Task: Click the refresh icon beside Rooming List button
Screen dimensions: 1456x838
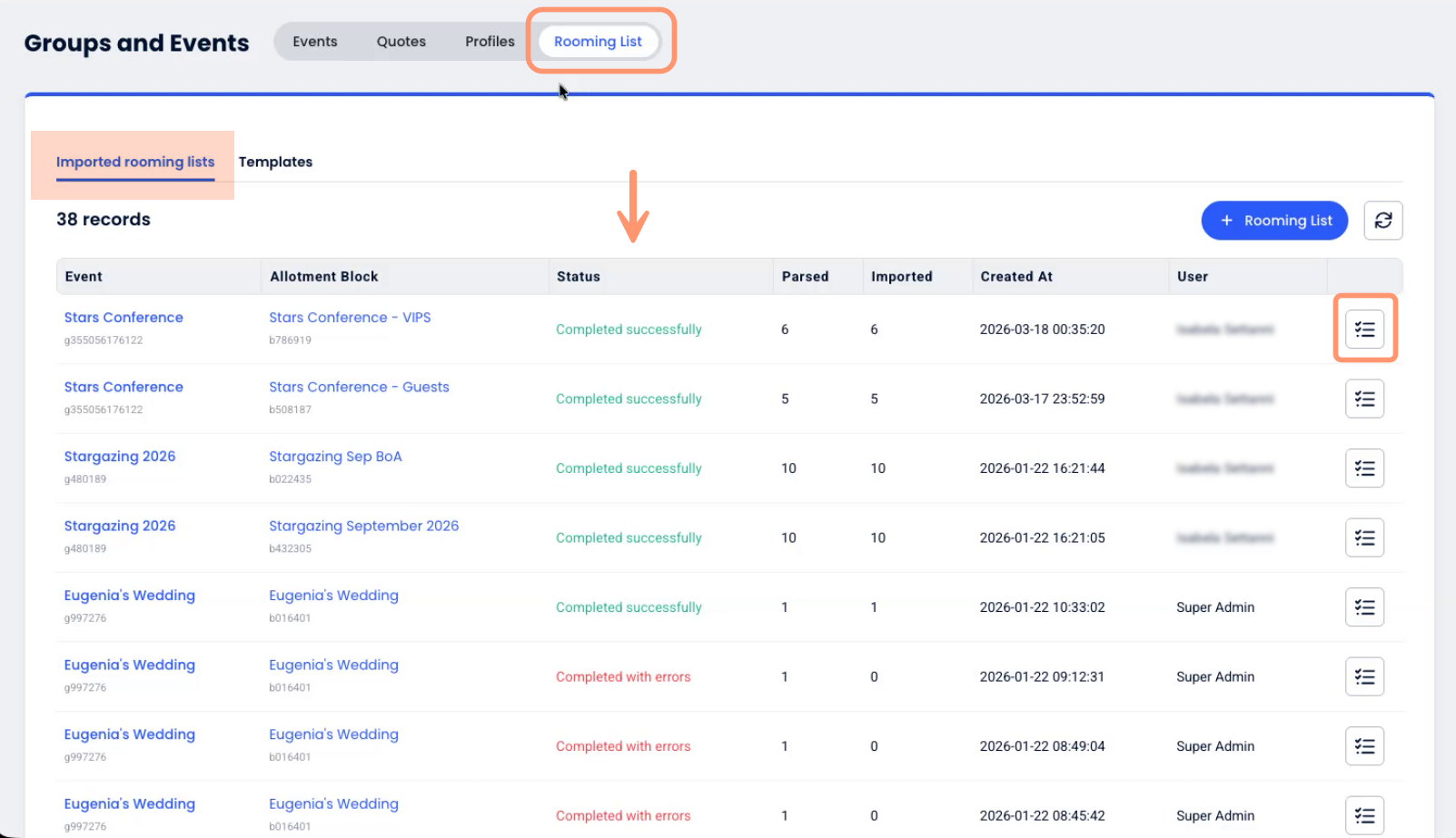Action: (1382, 221)
